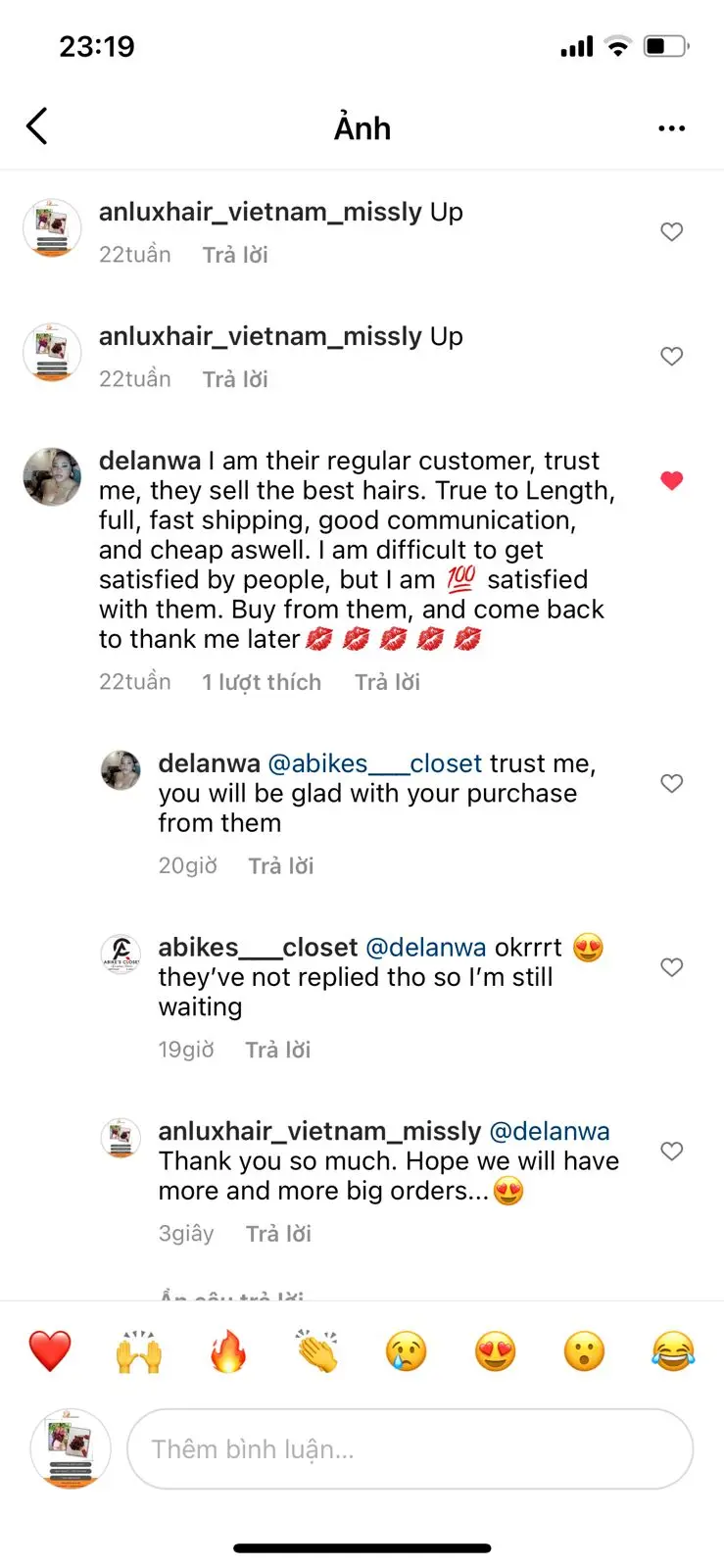The image size is (724, 1568).
Task: Tap the heart-eyes quick-reaction emoji
Action: point(496,1351)
